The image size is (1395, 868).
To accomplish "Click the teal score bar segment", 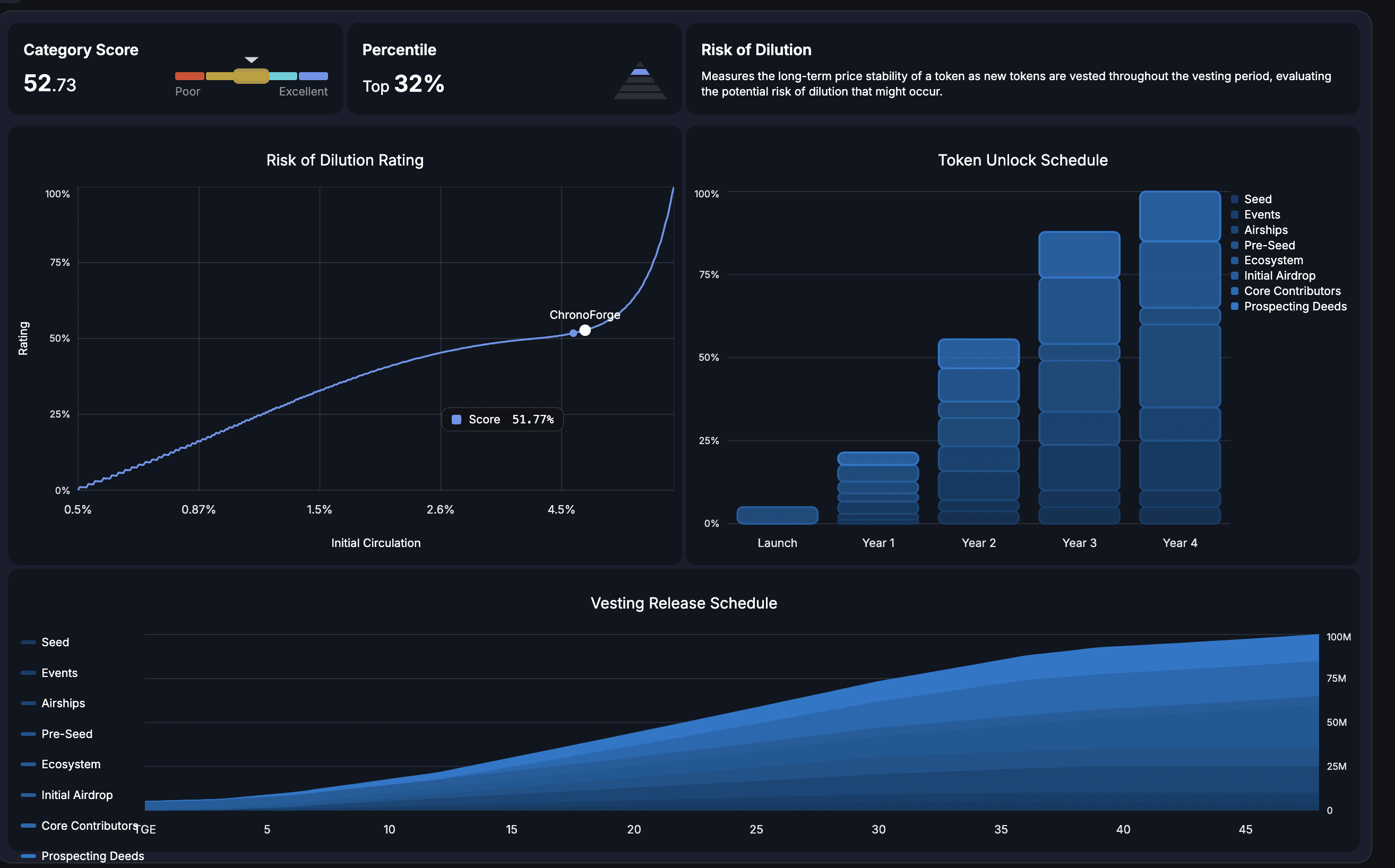I will 283,76.
